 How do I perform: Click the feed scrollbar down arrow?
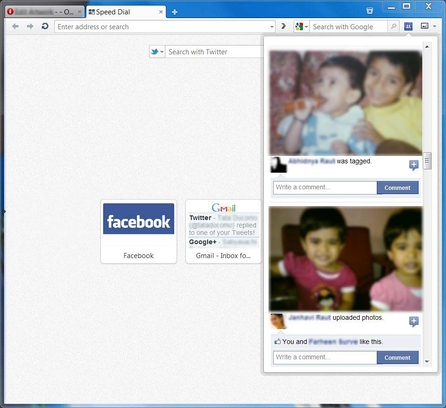click(x=427, y=361)
